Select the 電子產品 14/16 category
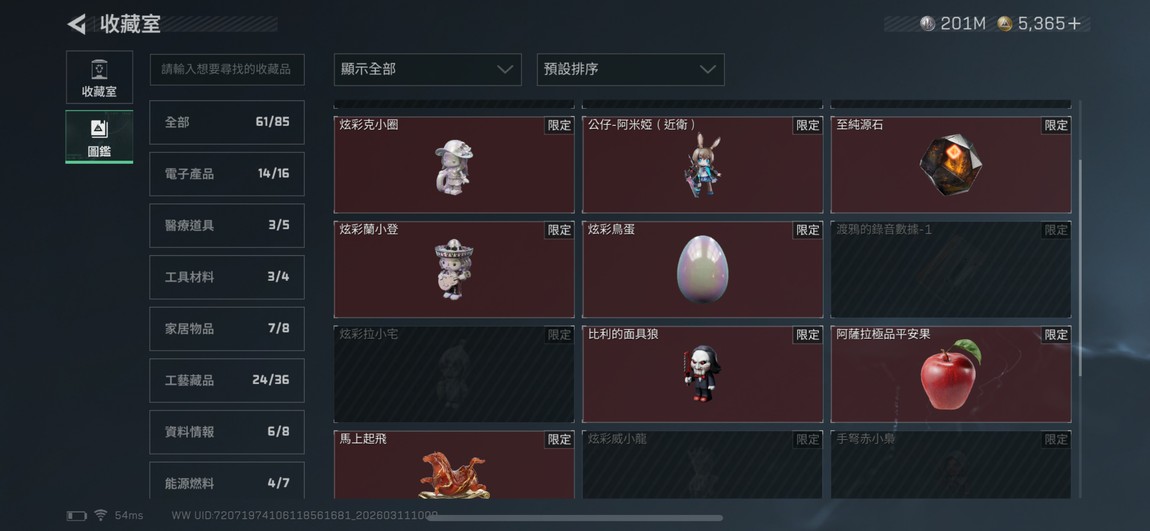The width and height of the screenshot is (1150, 531). [227, 174]
